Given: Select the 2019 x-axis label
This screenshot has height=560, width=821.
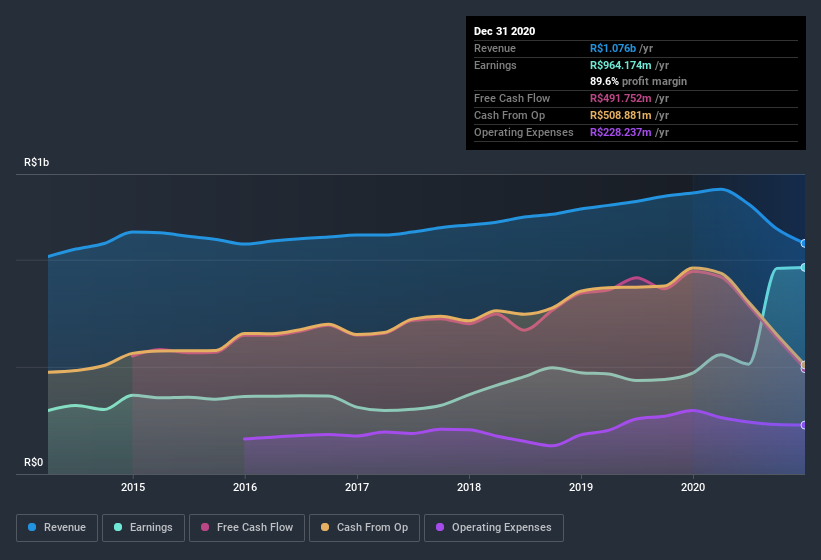Looking at the screenshot, I should point(580,487).
